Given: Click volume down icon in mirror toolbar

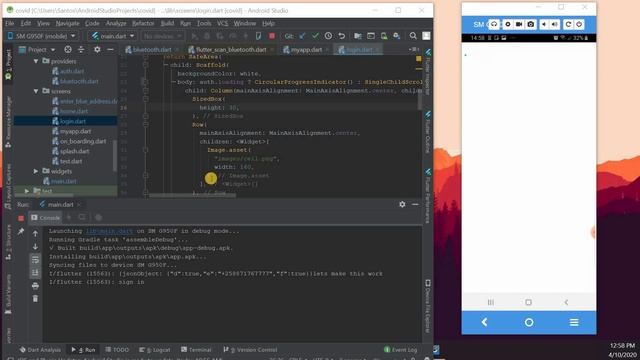Looking at the screenshot, I should tap(544, 24).
